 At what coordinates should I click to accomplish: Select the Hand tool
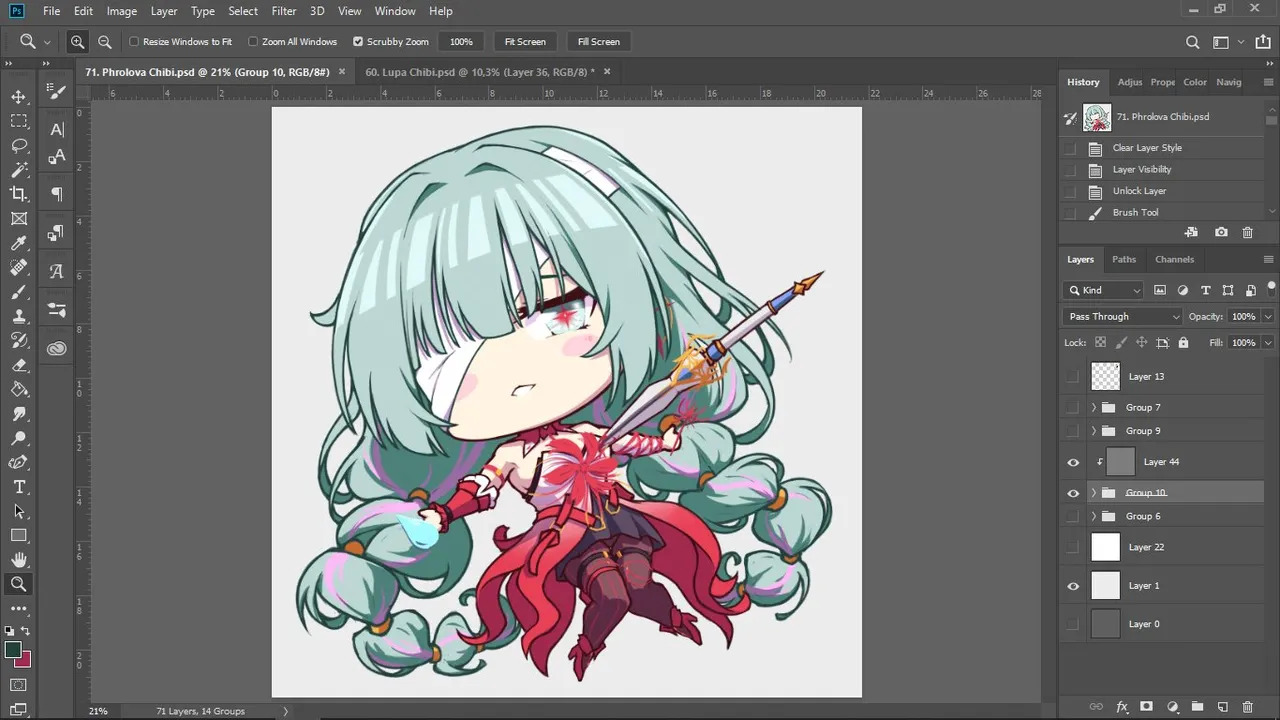pyautogui.click(x=19, y=560)
